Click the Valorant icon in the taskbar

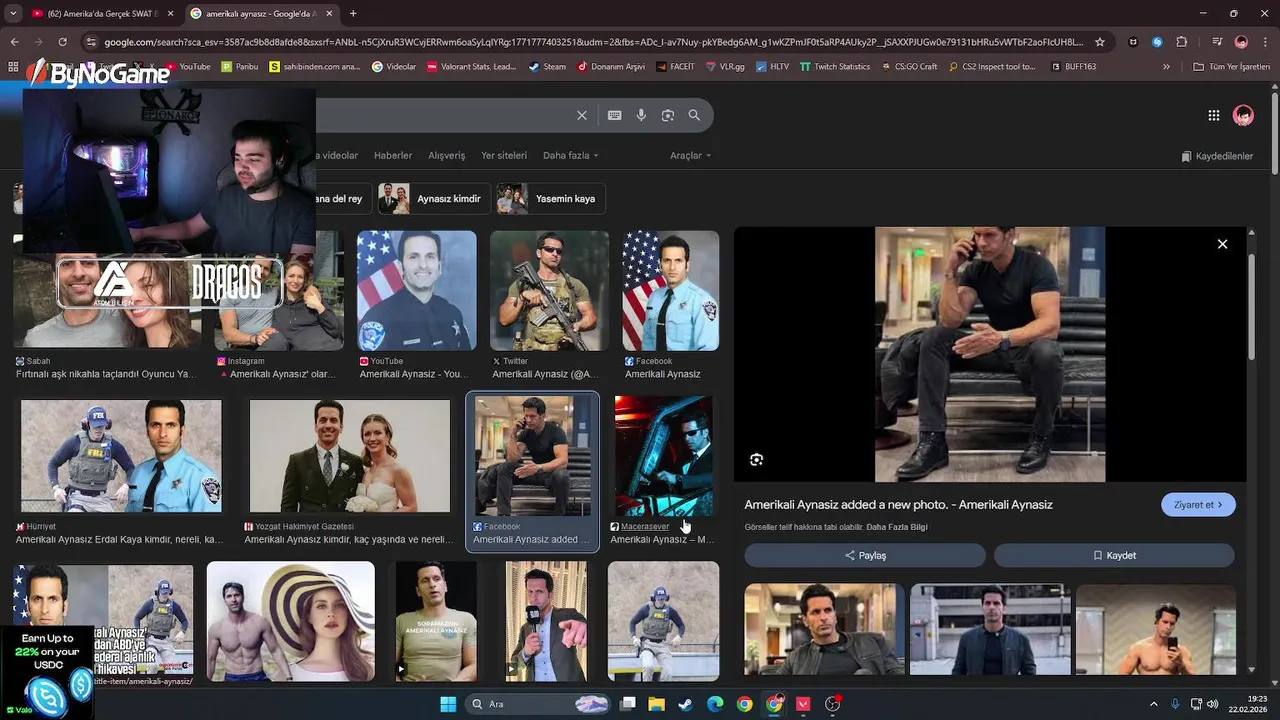[x=803, y=704]
